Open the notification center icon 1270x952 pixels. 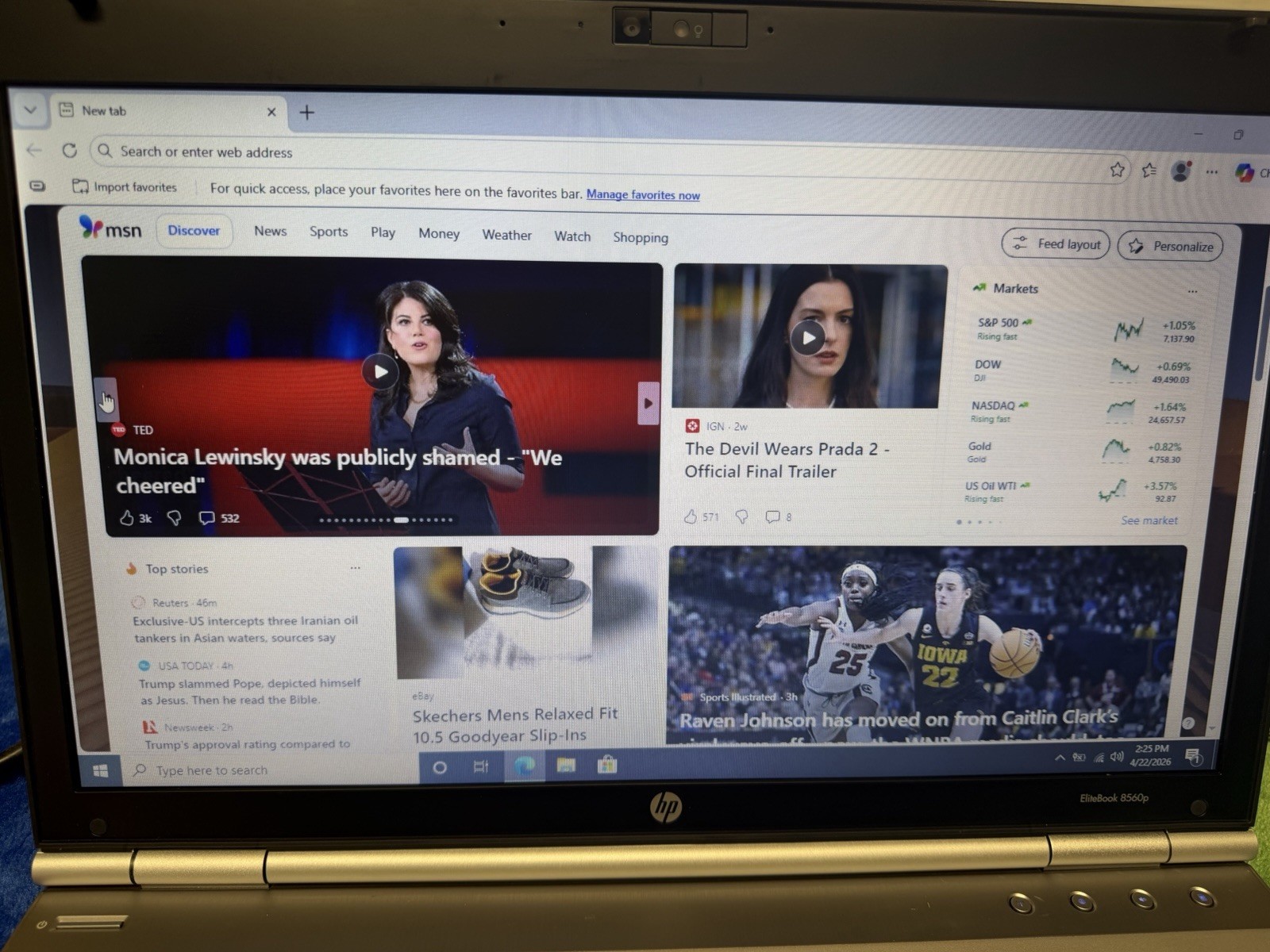click(x=1193, y=755)
